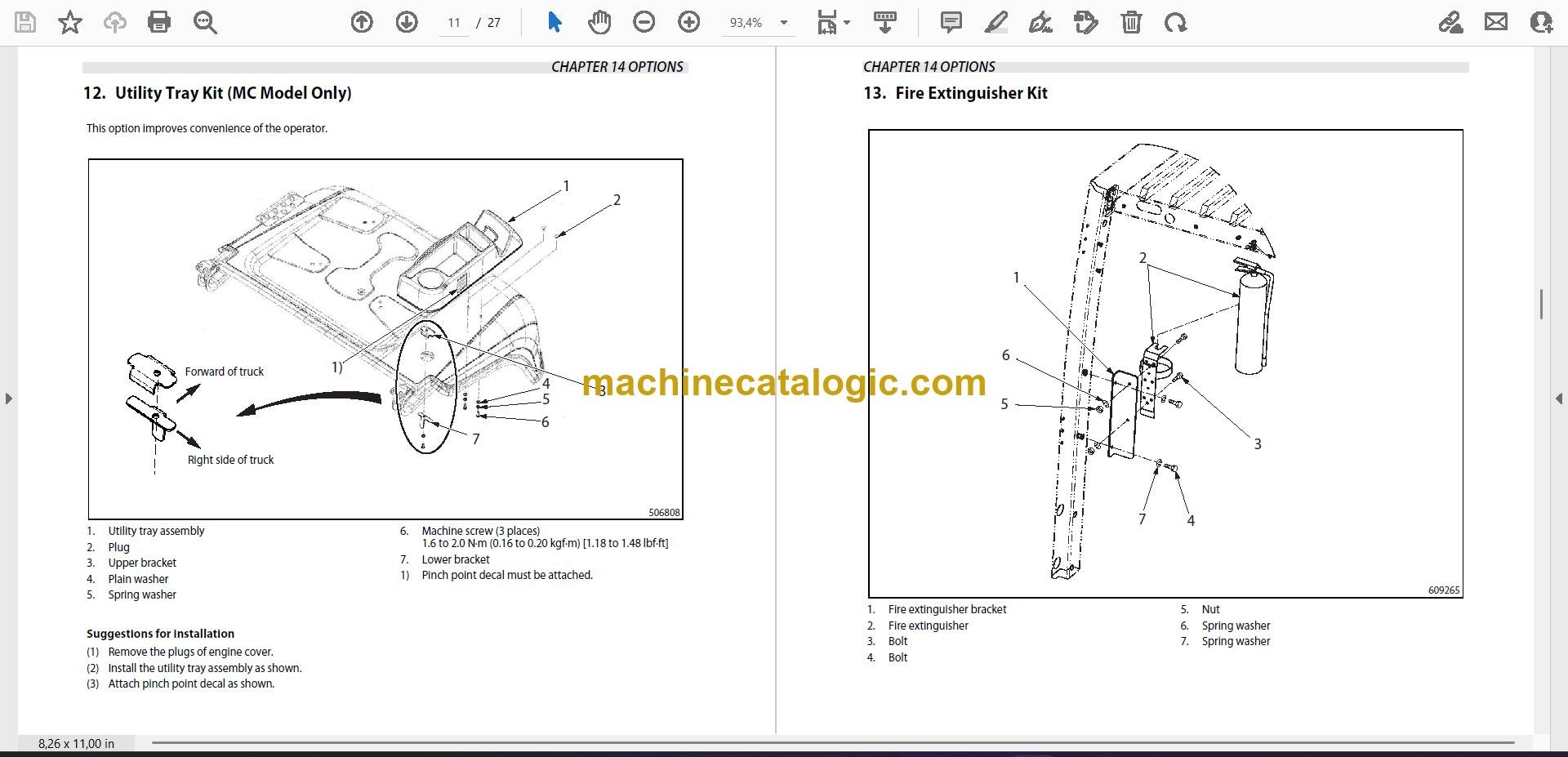Bookmark document with the star icon
The width and height of the screenshot is (1568, 757).
click(70, 22)
